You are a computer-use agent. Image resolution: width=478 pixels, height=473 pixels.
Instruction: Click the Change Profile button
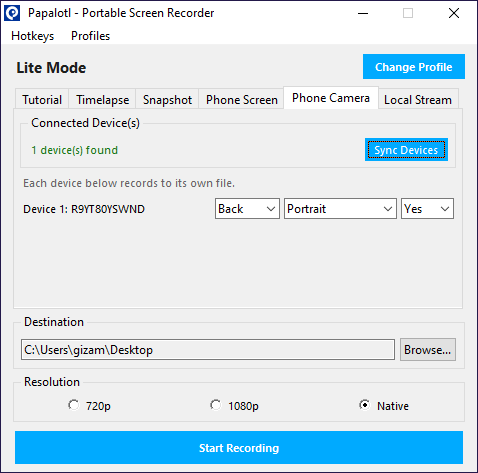[x=414, y=67]
